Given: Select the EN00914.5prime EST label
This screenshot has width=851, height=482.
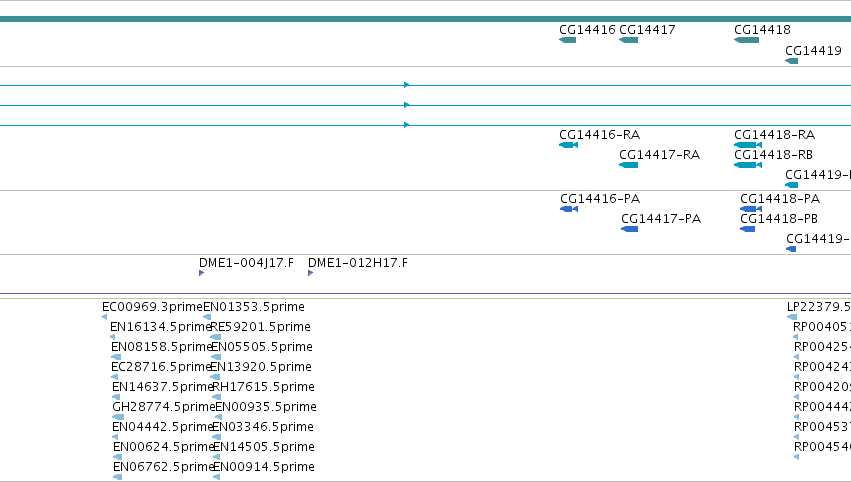Looking at the screenshot, I should pyautogui.click(x=264, y=467).
